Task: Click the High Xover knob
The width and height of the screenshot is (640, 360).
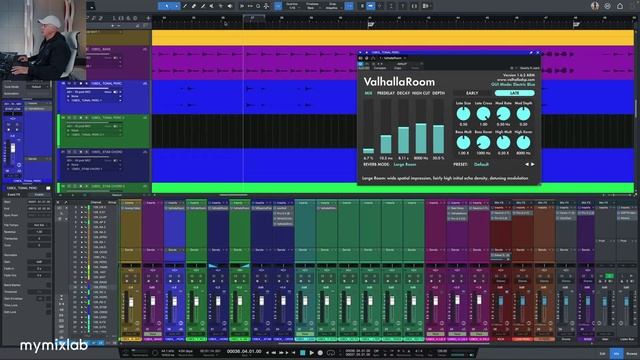Action: tap(523, 142)
